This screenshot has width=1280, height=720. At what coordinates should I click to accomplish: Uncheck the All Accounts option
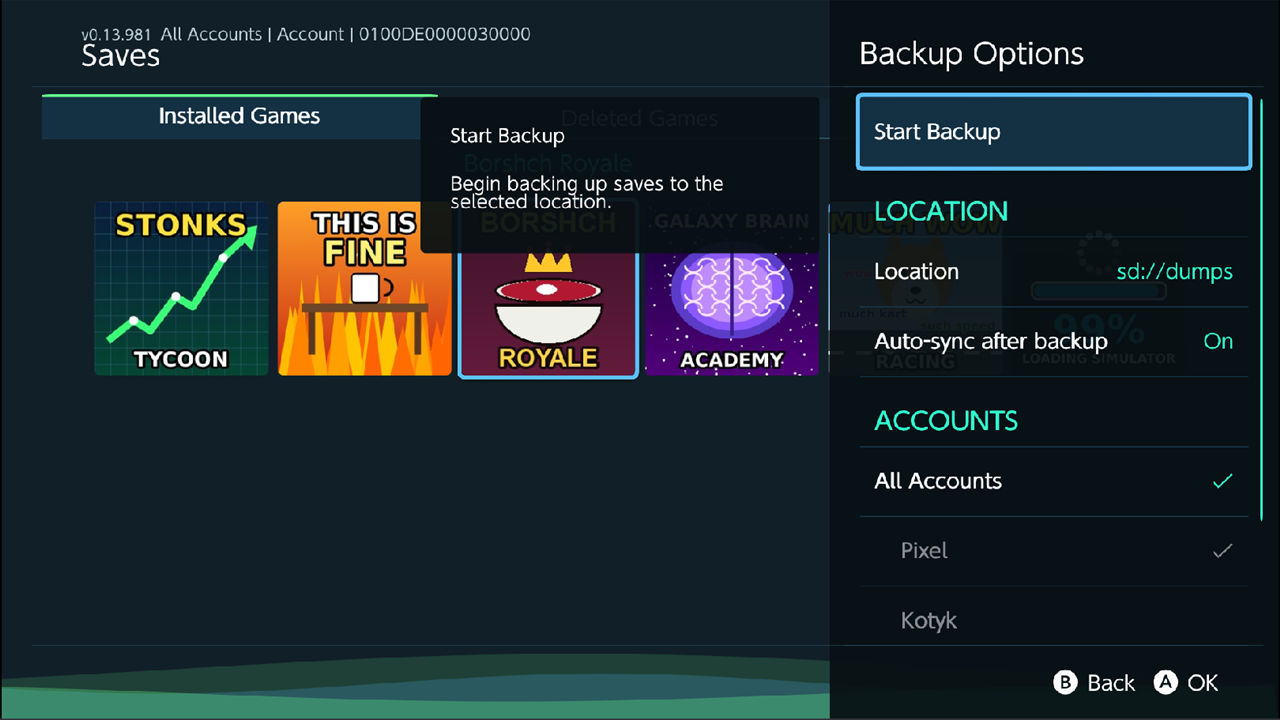click(1054, 481)
